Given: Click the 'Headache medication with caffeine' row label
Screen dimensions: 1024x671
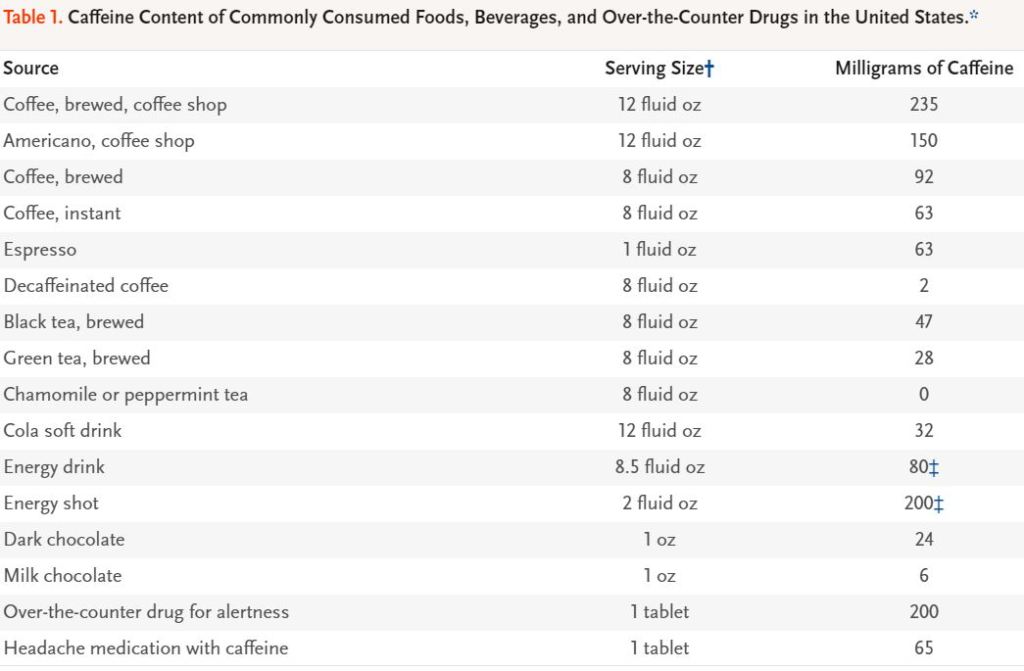Looking at the screenshot, I should point(146,648).
